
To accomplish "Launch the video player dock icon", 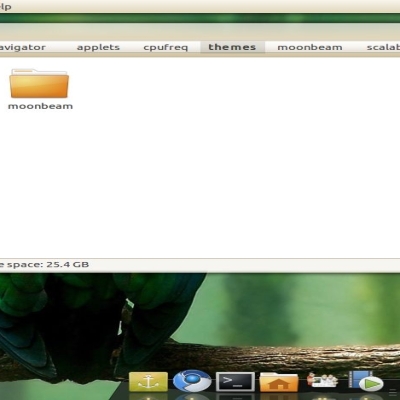I will 366,381.
